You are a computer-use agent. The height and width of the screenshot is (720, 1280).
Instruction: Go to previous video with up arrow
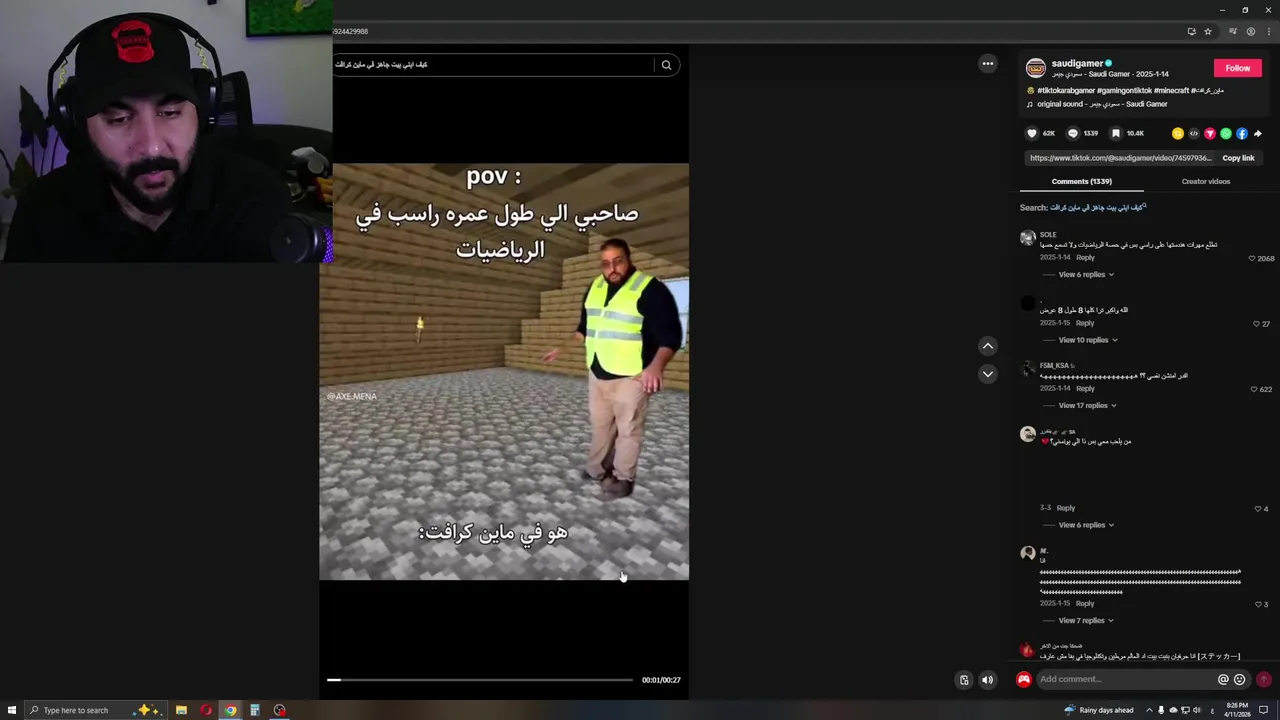(988, 346)
